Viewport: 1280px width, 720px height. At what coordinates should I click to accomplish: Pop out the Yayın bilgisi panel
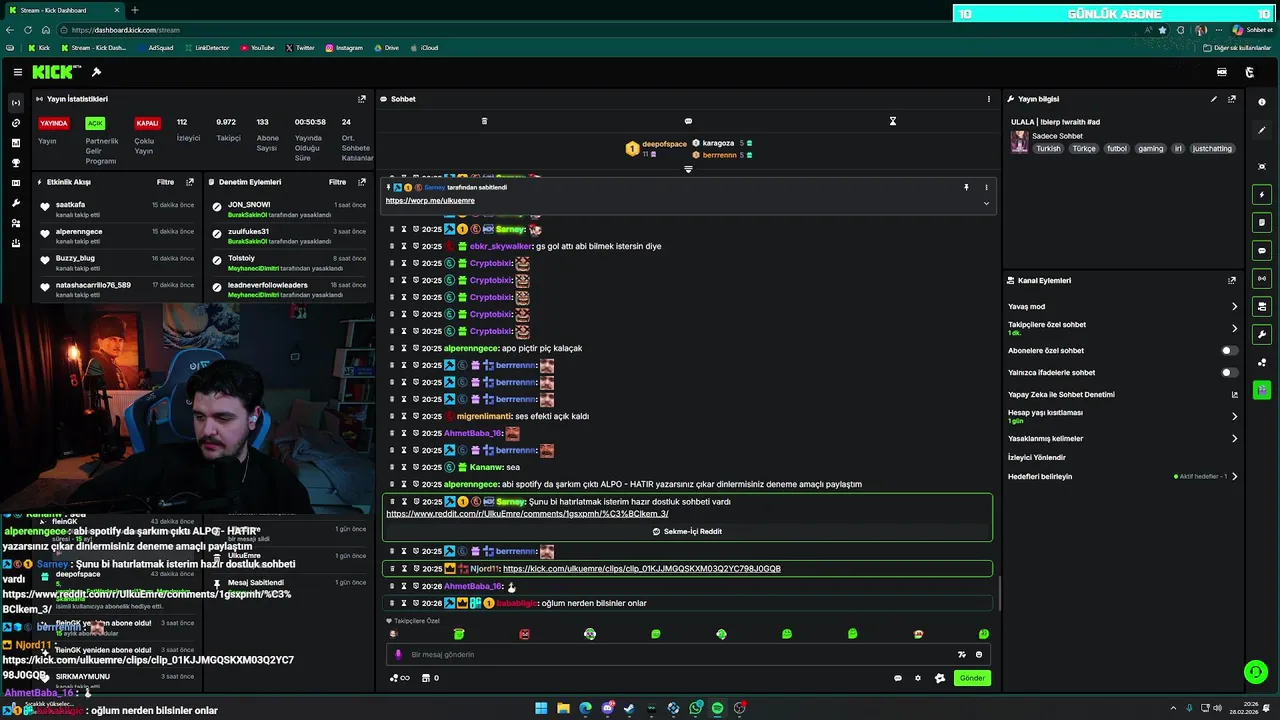pyautogui.click(x=1232, y=99)
